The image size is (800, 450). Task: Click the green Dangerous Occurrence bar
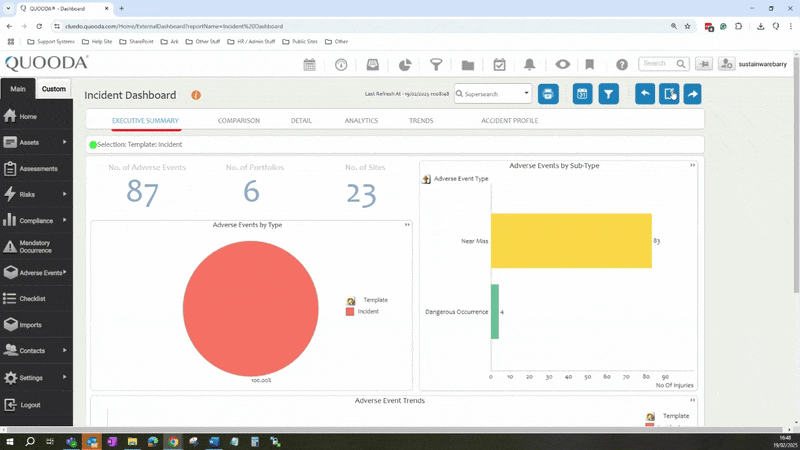pyautogui.click(x=495, y=312)
